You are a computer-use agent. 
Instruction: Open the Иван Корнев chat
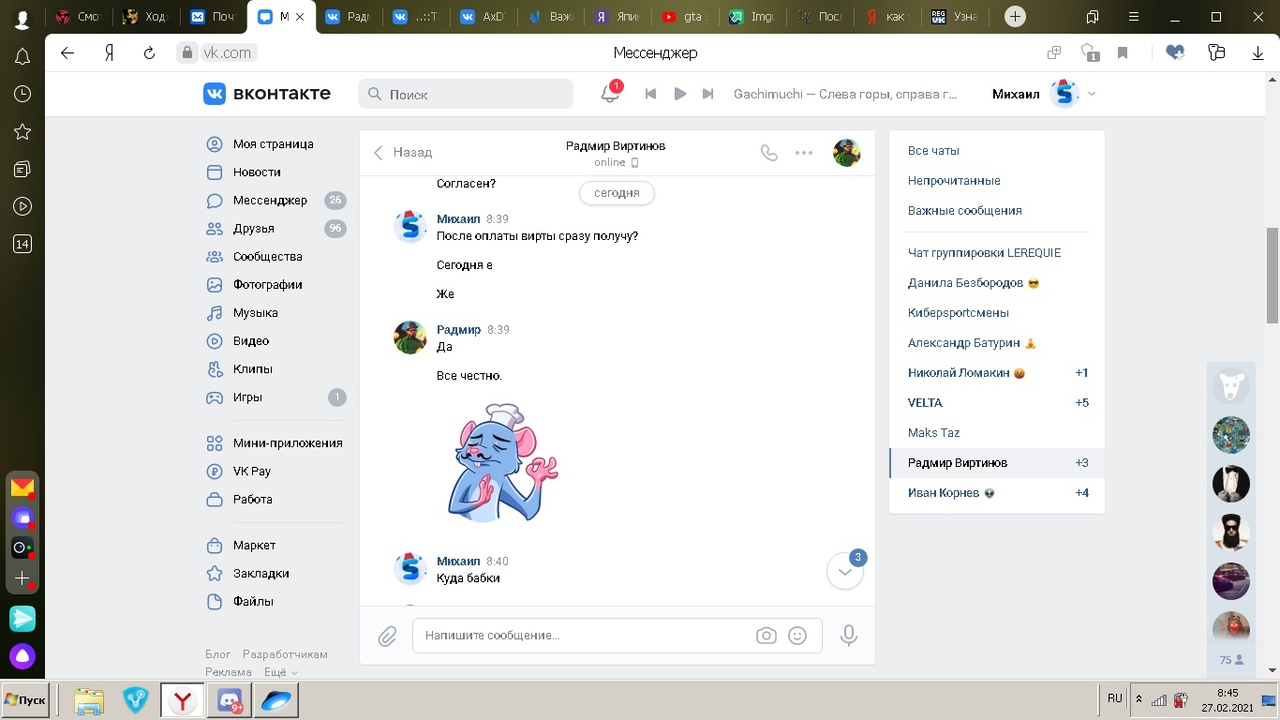pyautogui.click(x=944, y=493)
